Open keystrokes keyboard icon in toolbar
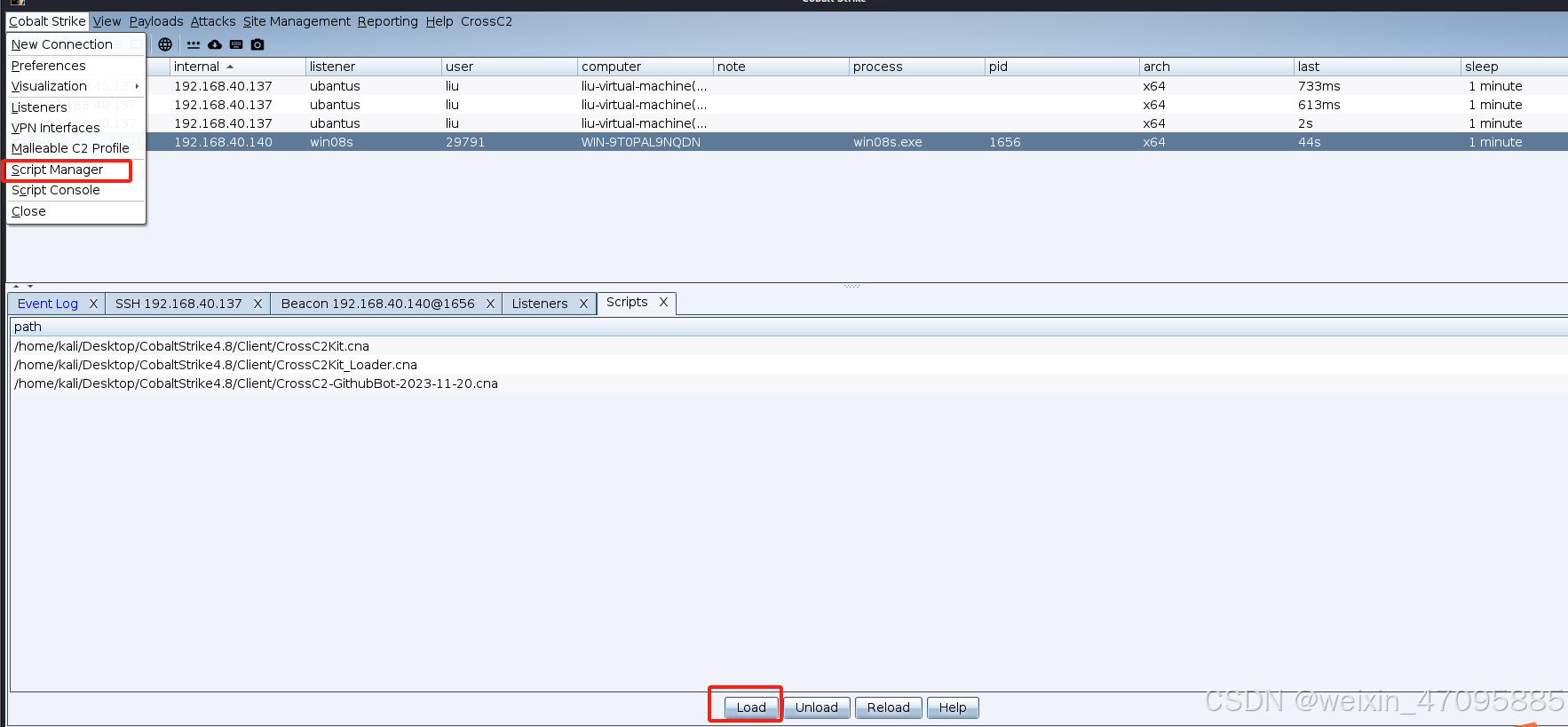 pos(236,44)
